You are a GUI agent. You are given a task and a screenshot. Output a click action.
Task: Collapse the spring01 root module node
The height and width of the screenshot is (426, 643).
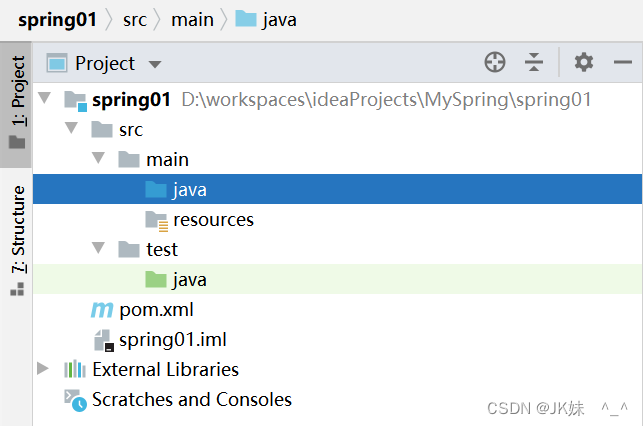(44, 98)
